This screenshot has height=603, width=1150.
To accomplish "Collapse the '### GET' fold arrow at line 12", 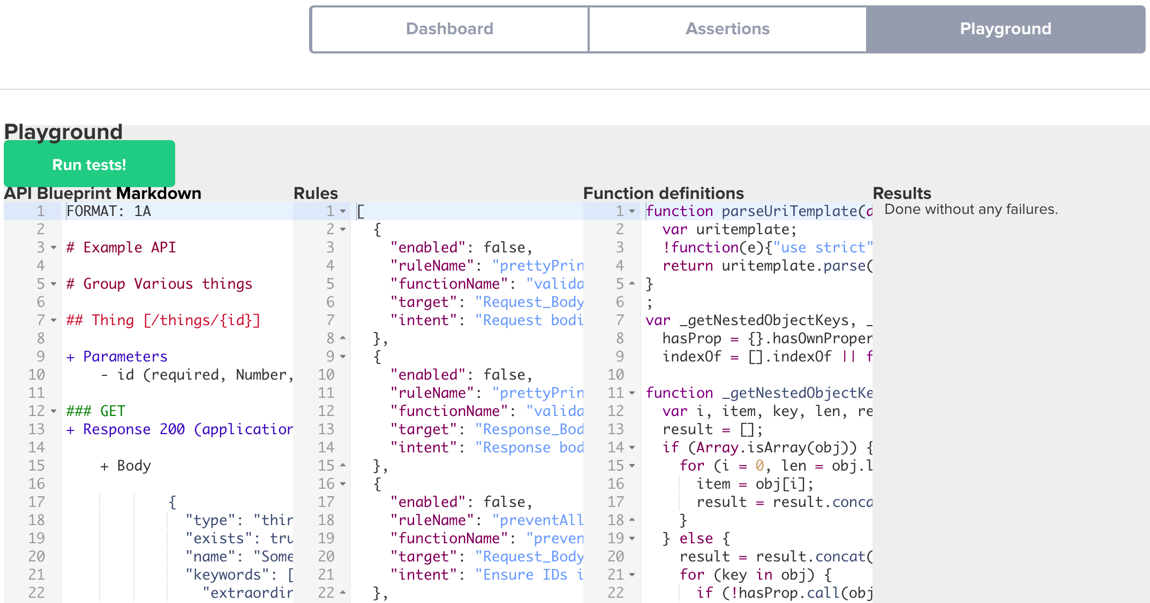I will pos(54,412).
